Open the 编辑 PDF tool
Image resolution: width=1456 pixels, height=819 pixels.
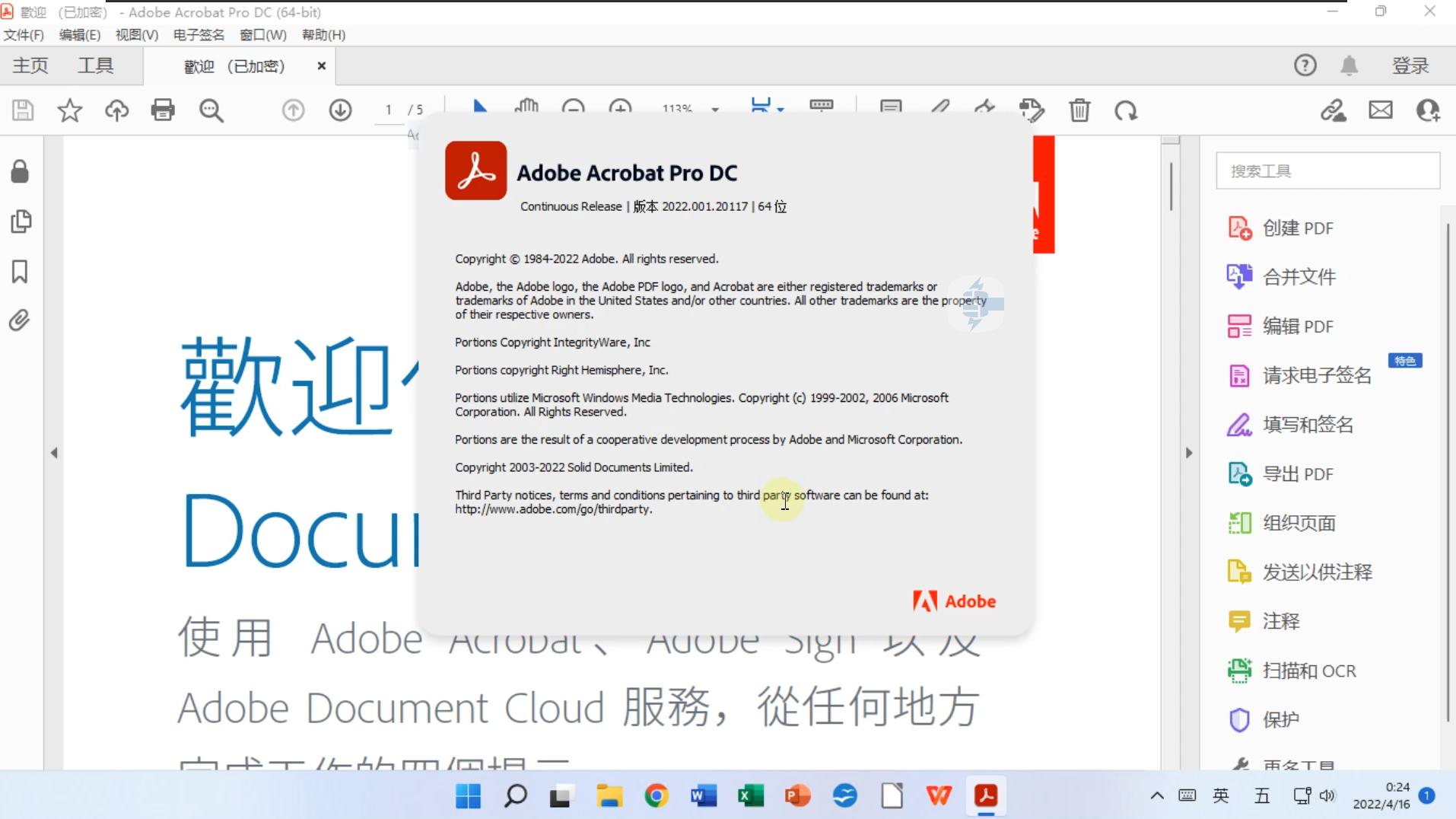point(1297,326)
